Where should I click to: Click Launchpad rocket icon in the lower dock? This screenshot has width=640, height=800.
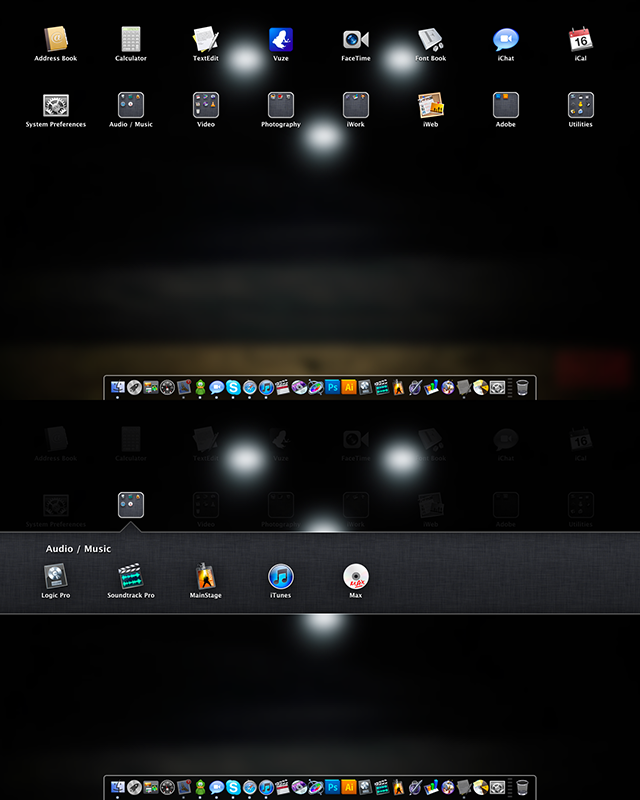point(134,788)
